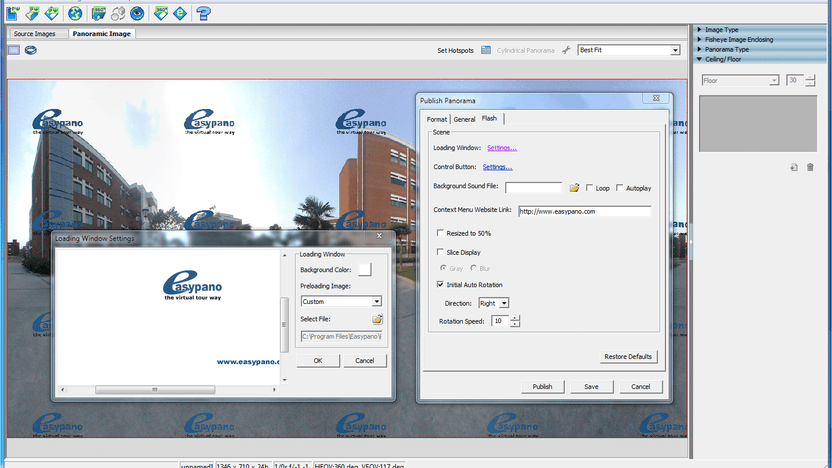
Task: Adjust the ceiling/floor value spinner arrows
Action: 810,81
